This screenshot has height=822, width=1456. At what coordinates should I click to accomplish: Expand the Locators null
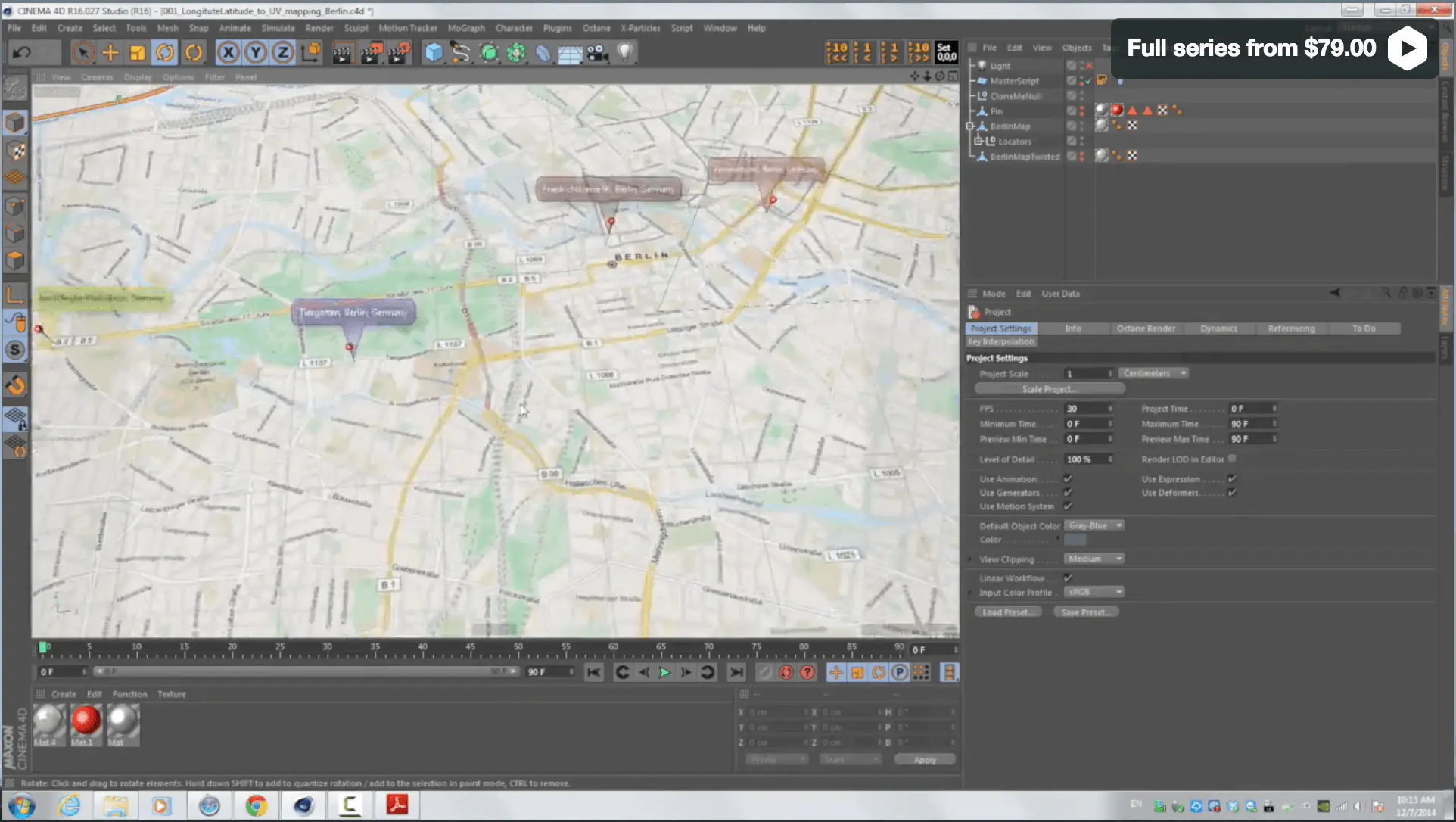point(978,142)
